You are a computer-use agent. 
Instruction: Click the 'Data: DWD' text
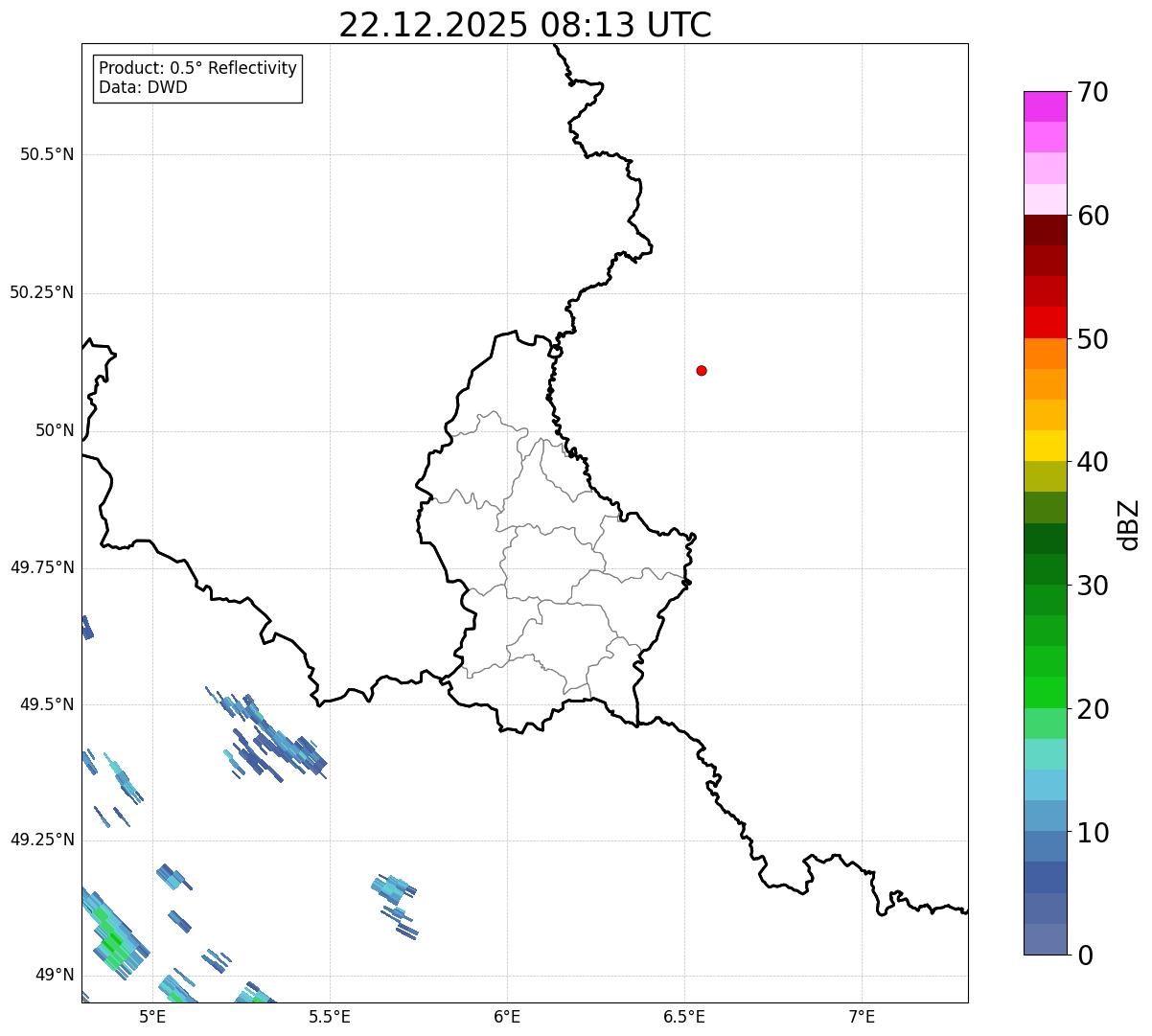[x=144, y=87]
